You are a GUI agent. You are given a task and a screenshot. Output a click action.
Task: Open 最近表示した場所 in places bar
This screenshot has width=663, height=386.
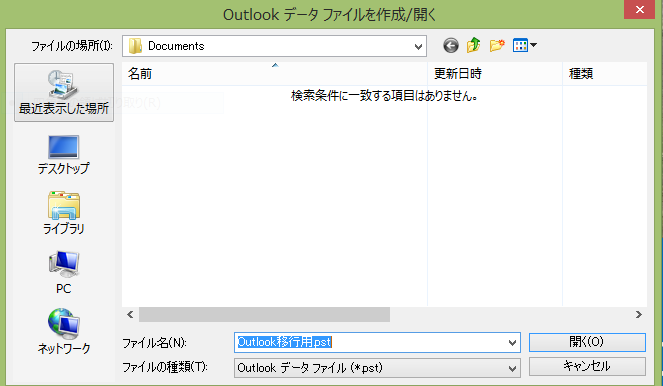[64, 93]
